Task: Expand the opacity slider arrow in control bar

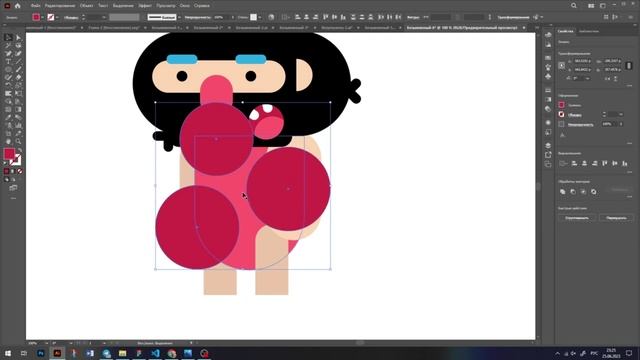Action: click(233, 17)
